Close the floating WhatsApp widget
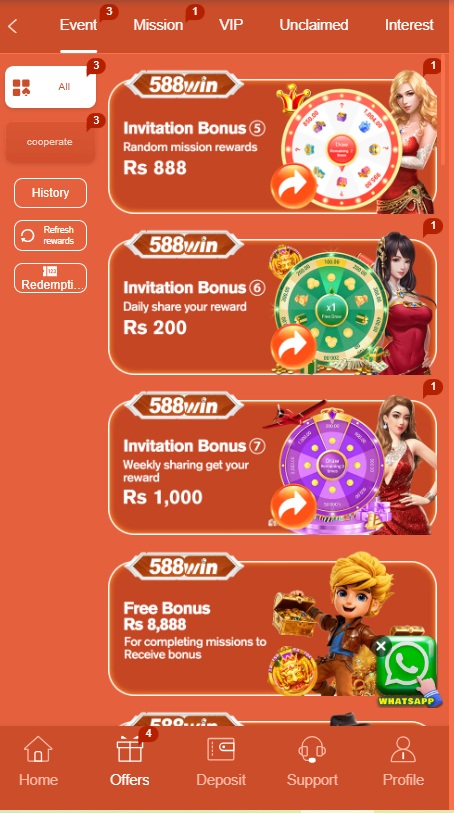 (381, 646)
